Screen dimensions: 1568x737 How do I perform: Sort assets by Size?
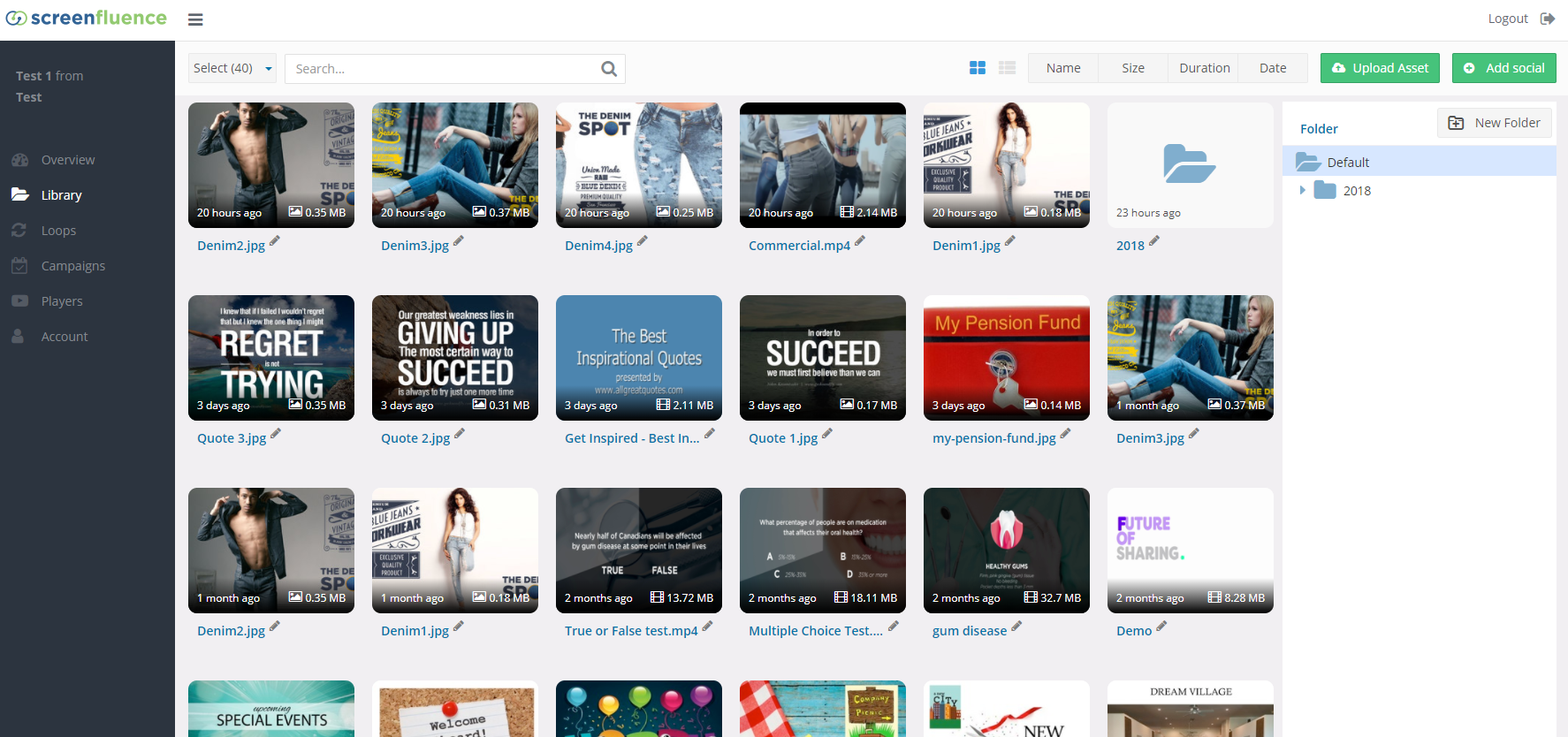(x=1133, y=68)
